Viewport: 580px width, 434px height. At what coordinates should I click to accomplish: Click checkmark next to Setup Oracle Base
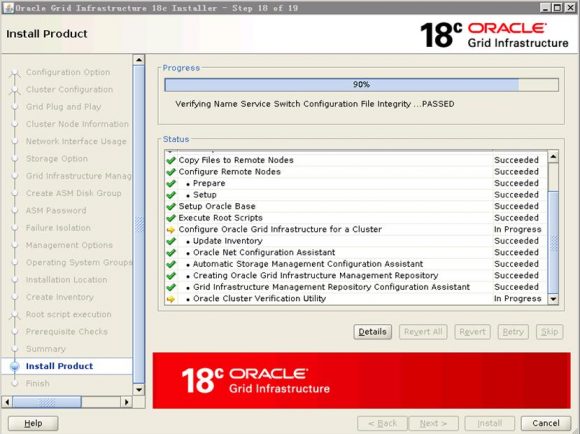171,206
